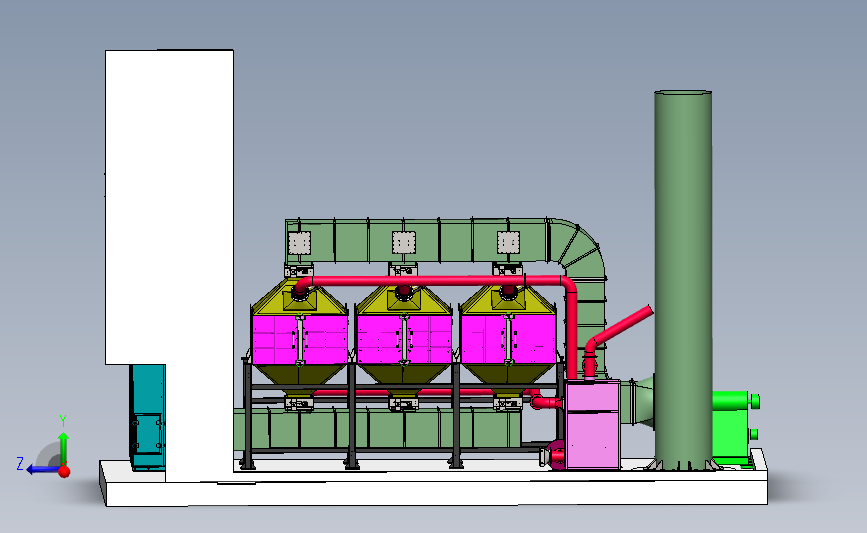This screenshot has width=867, height=533.
Task: Select the middle magenta adsorption box
Action: pos(404,339)
